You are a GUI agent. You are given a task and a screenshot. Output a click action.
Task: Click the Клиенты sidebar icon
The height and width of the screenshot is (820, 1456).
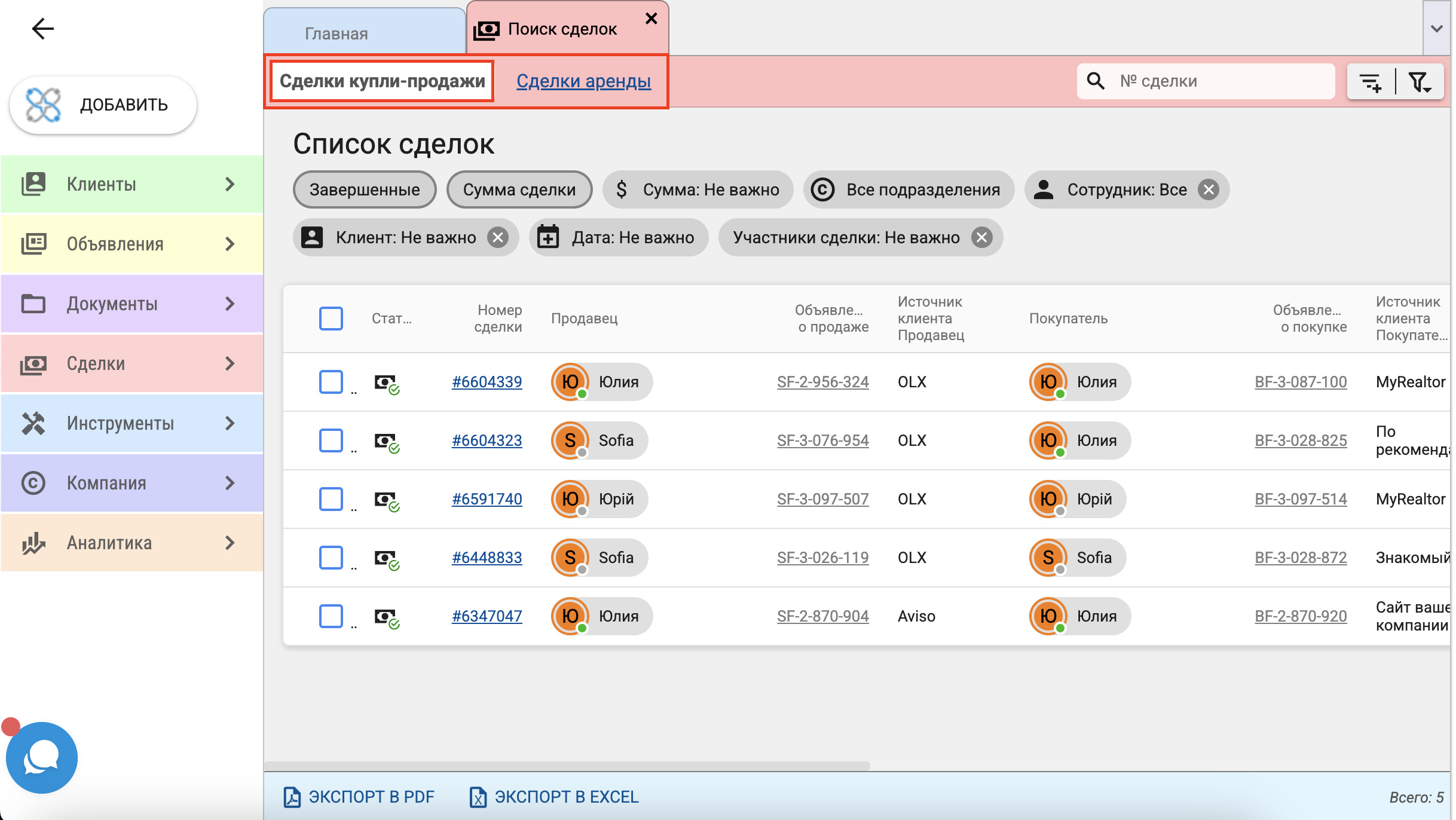point(33,184)
